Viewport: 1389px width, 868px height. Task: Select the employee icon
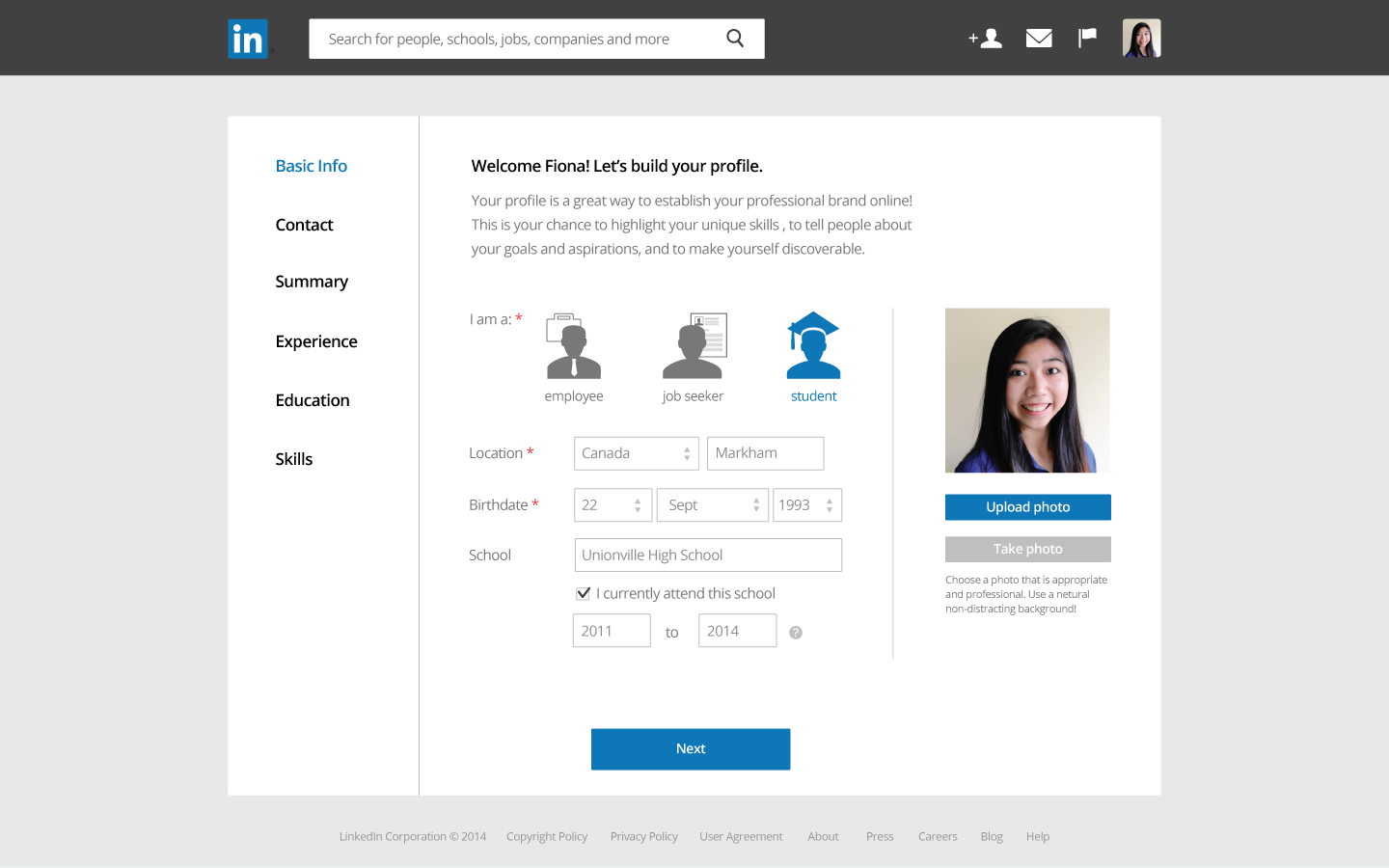point(574,345)
